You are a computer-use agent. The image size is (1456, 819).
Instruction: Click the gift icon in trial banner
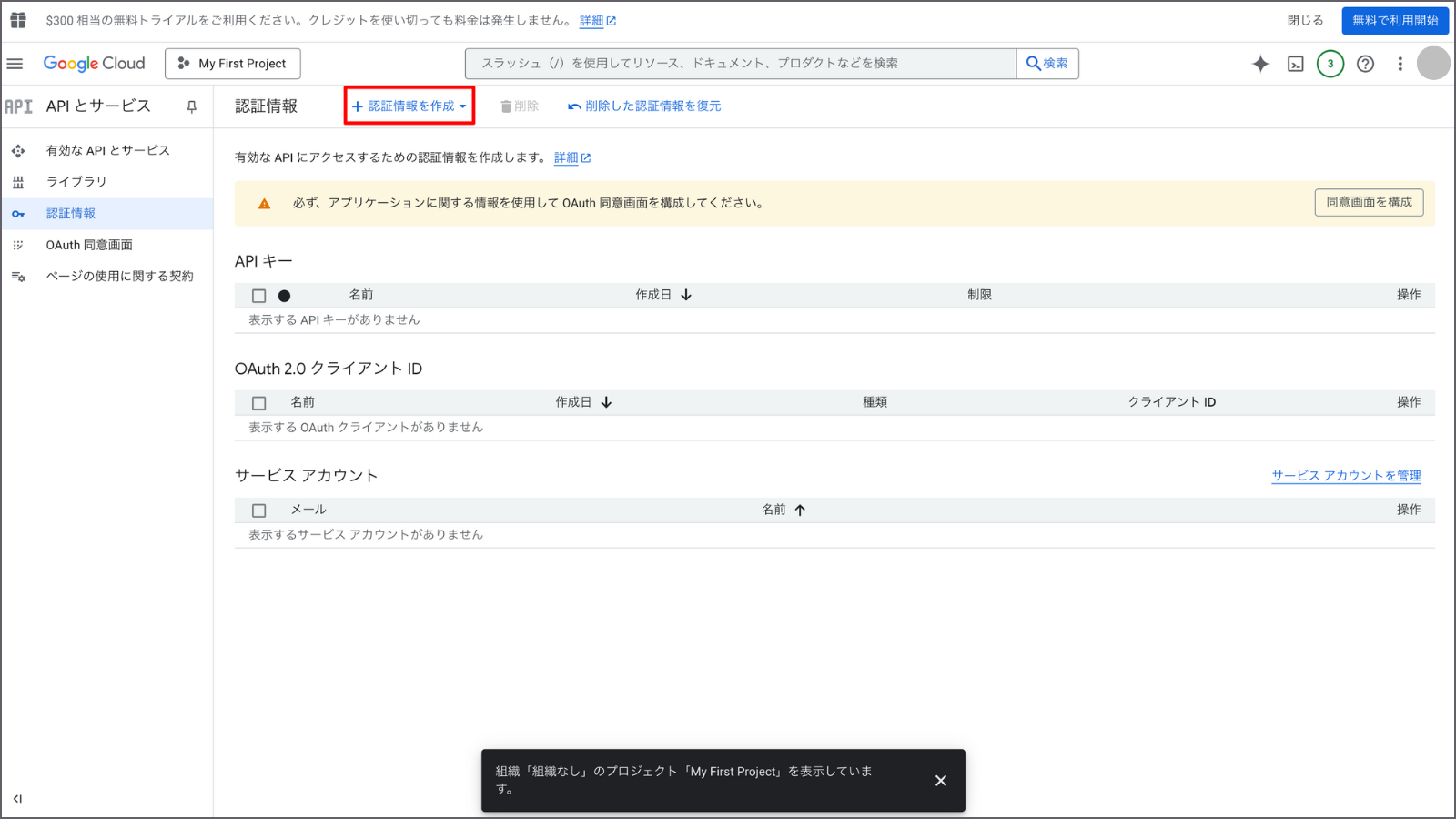tap(18, 20)
